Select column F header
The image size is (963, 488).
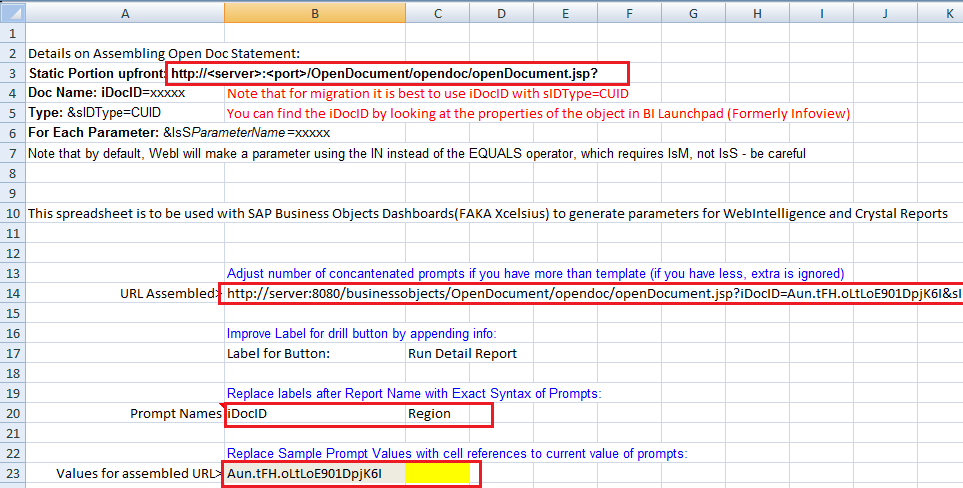point(629,13)
